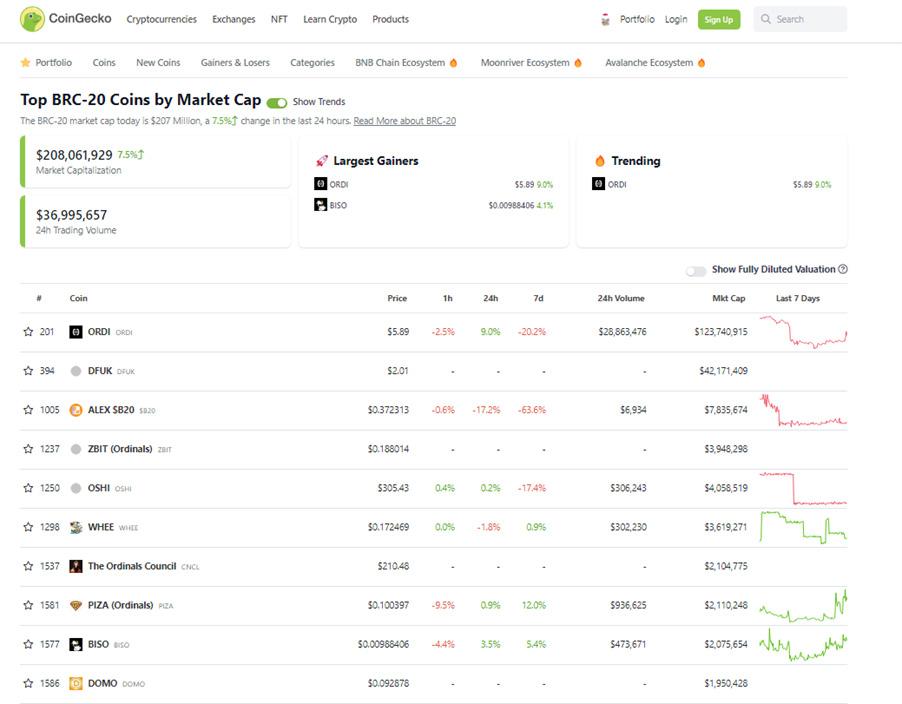Switch to the Categories tab

coord(312,63)
